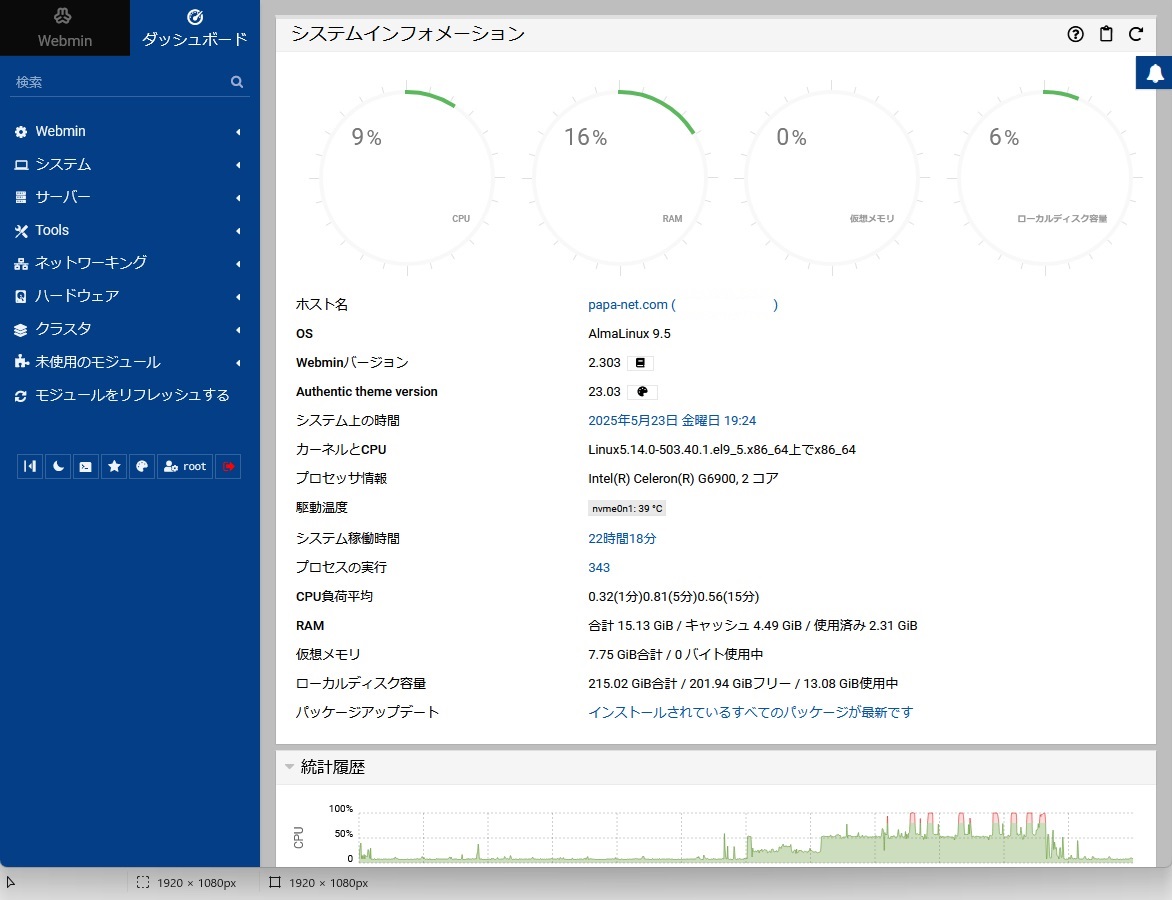This screenshot has height=900, width=1172.
Task: Expand the Webmin sidebar category
Action: 129,131
